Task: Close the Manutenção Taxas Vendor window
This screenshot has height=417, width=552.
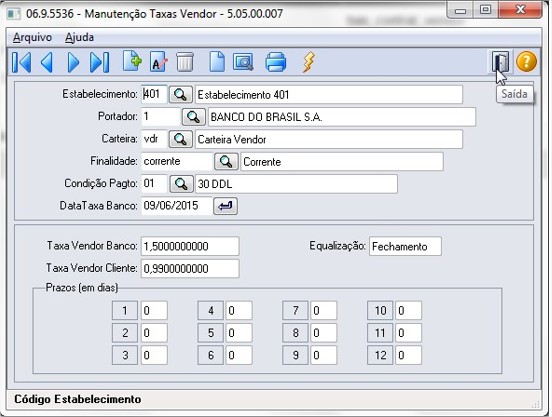Action: click(520, 10)
